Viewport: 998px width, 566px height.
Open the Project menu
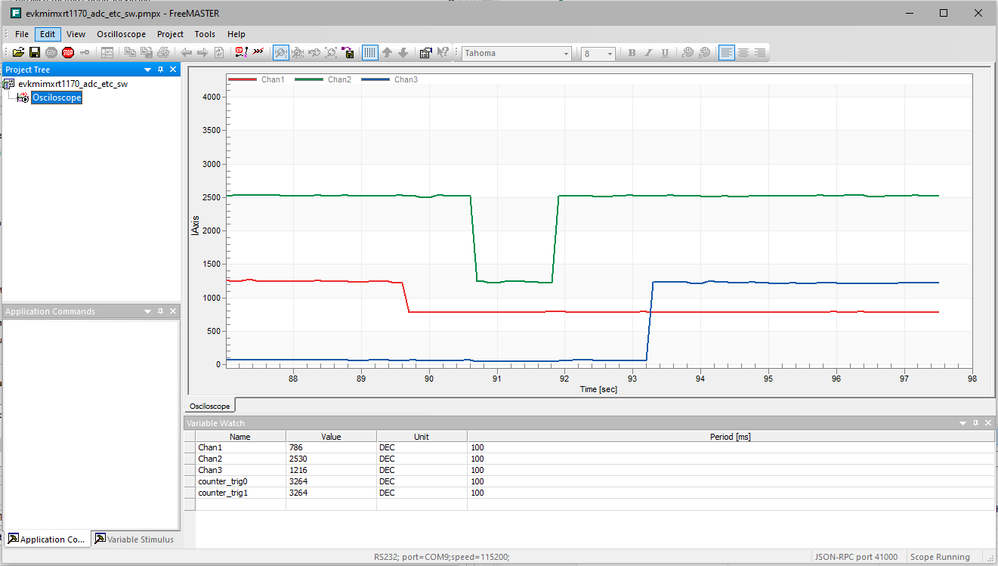pos(170,34)
